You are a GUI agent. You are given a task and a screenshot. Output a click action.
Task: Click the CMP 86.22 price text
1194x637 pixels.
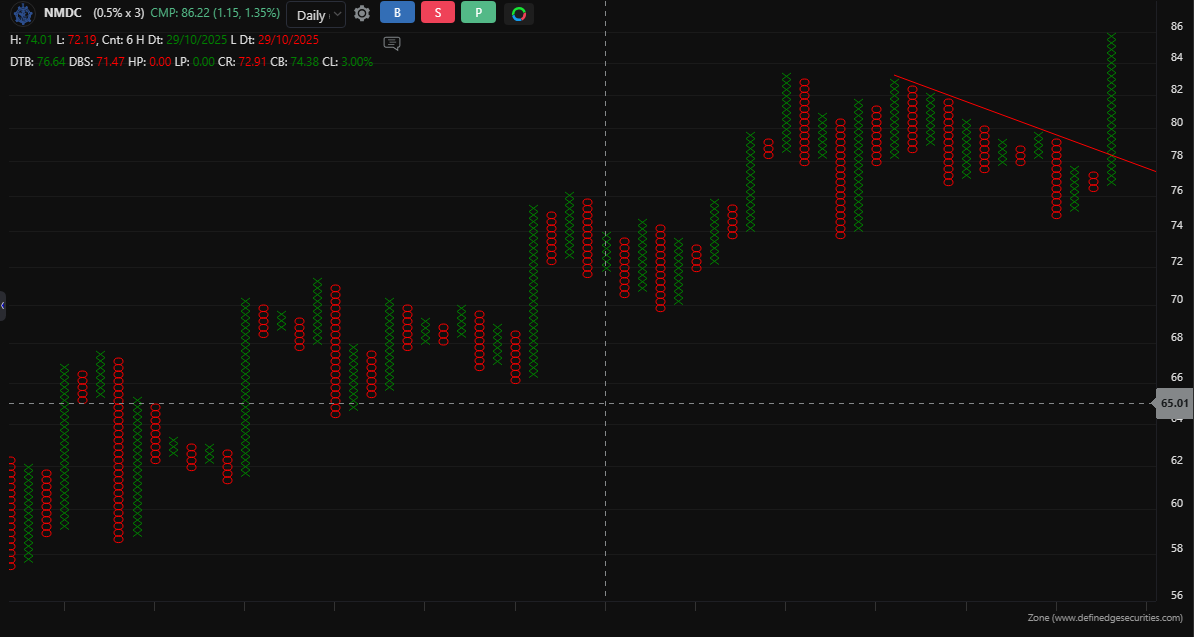coord(214,14)
